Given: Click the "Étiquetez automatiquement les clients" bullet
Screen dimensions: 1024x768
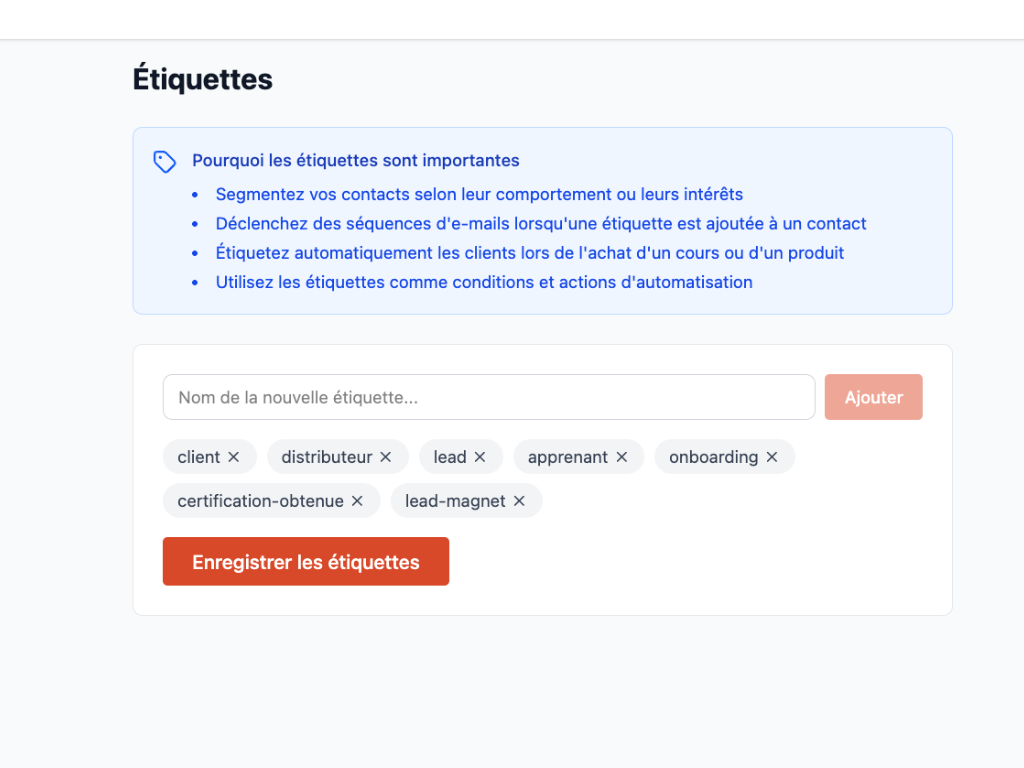Looking at the screenshot, I should [x=530, y=253].
